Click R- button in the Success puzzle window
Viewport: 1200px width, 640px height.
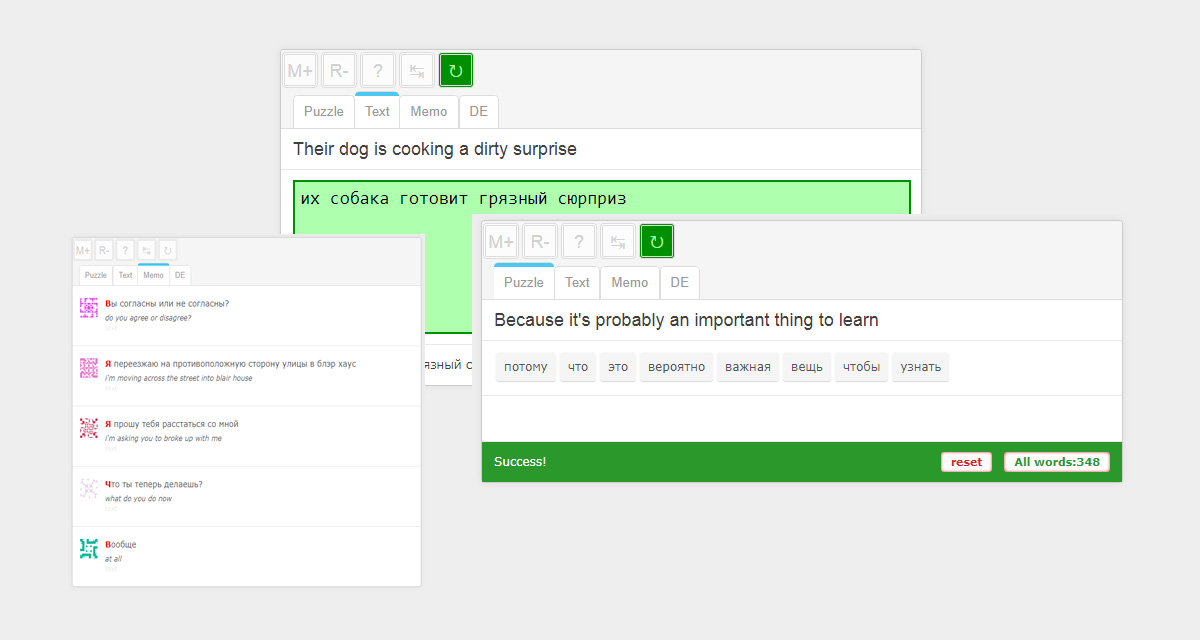540,241
